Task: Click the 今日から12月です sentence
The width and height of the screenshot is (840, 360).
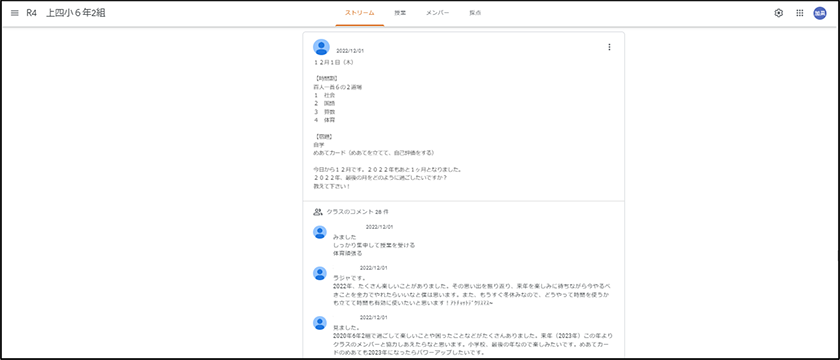Action: 388,169
